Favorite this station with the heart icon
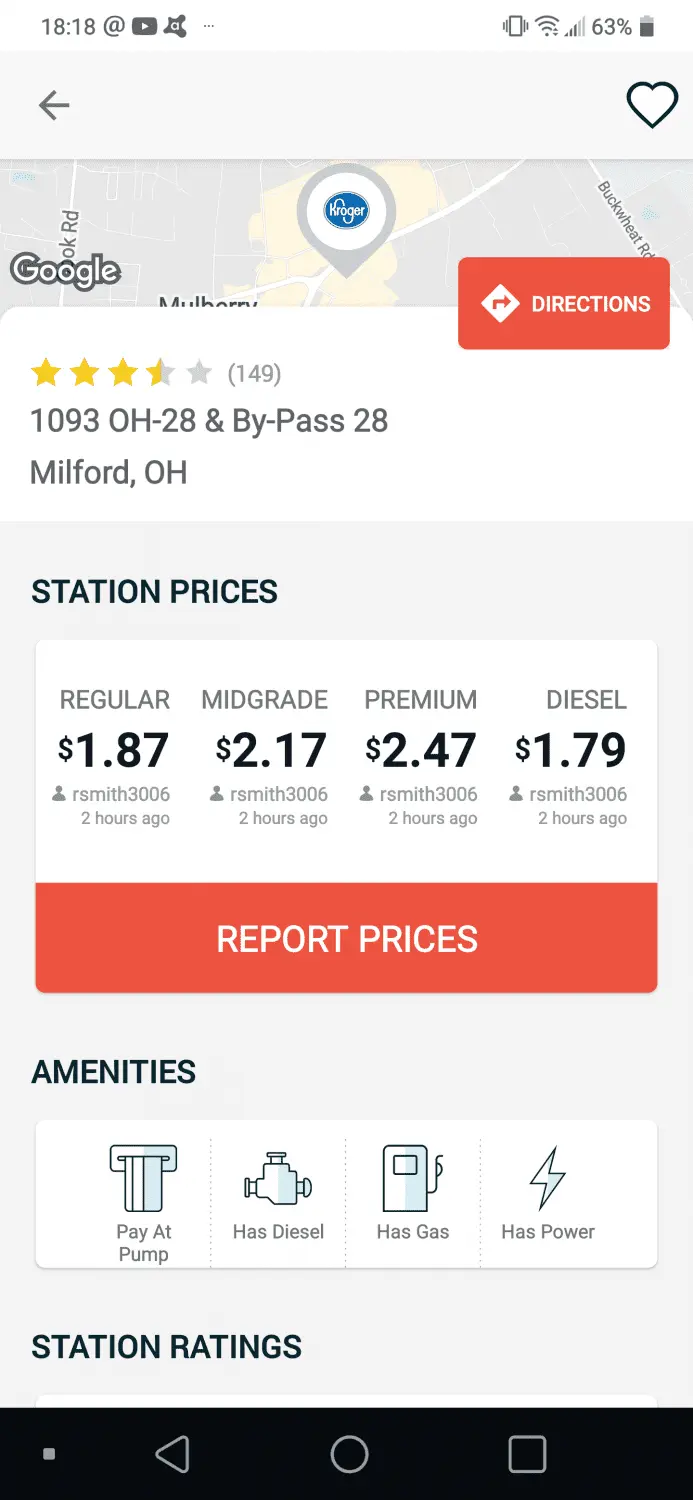The width and height of the screenshot is (693, 1500). pos(651,105)
